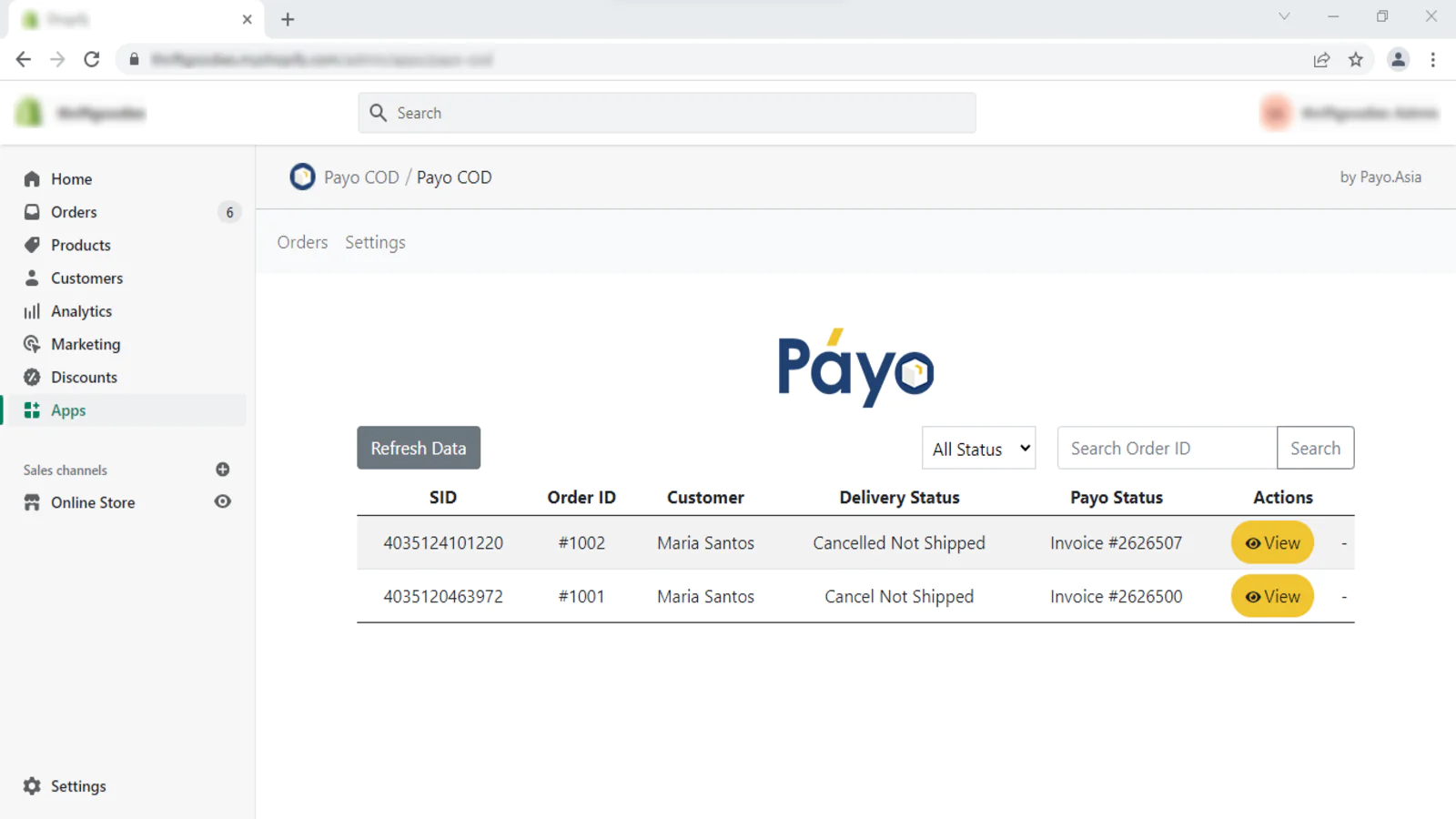
Task: Click the Settings gear icon
Action: point(32,786)
